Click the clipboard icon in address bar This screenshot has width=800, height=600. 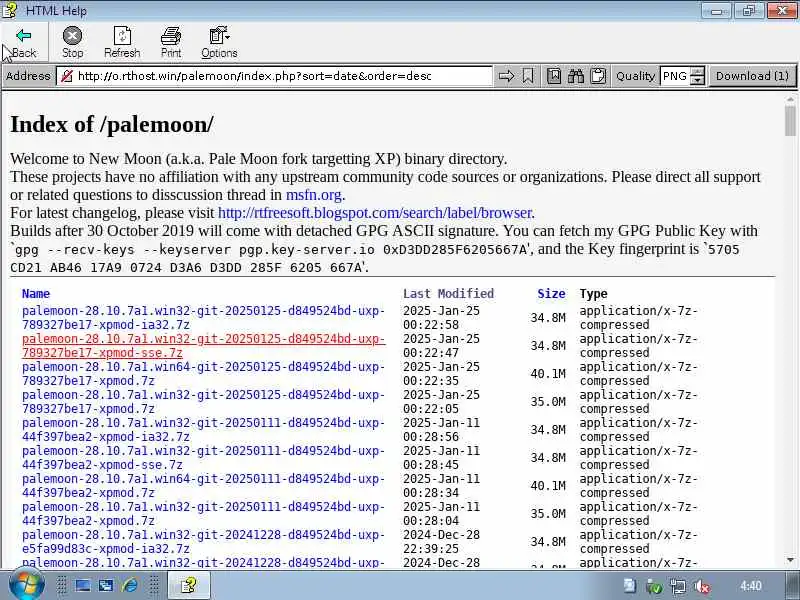(x=598, y=76)
